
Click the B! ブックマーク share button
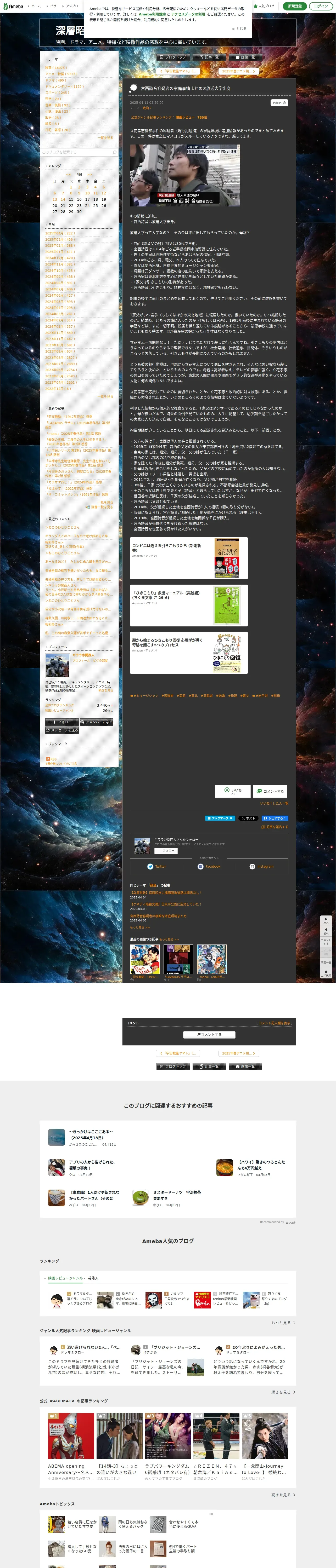click(220, 818)
